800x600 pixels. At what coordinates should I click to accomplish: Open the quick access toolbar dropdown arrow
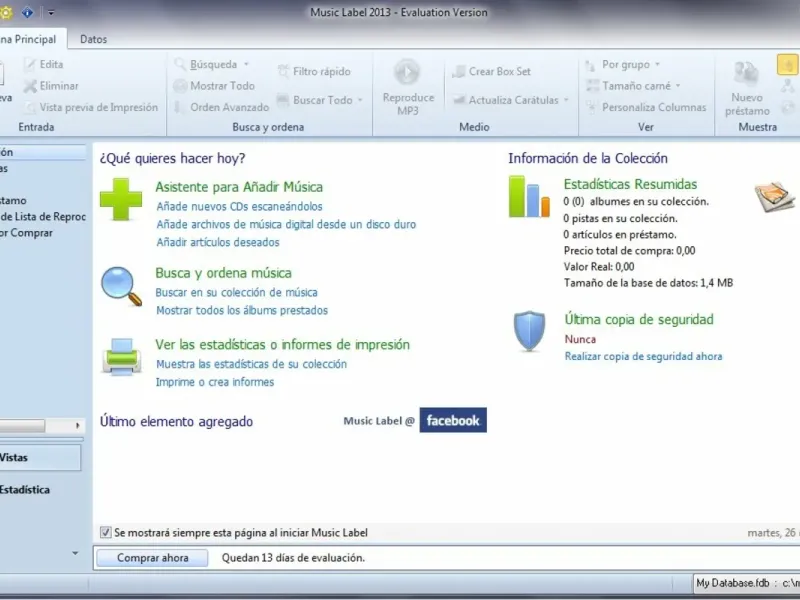point(51,13)
